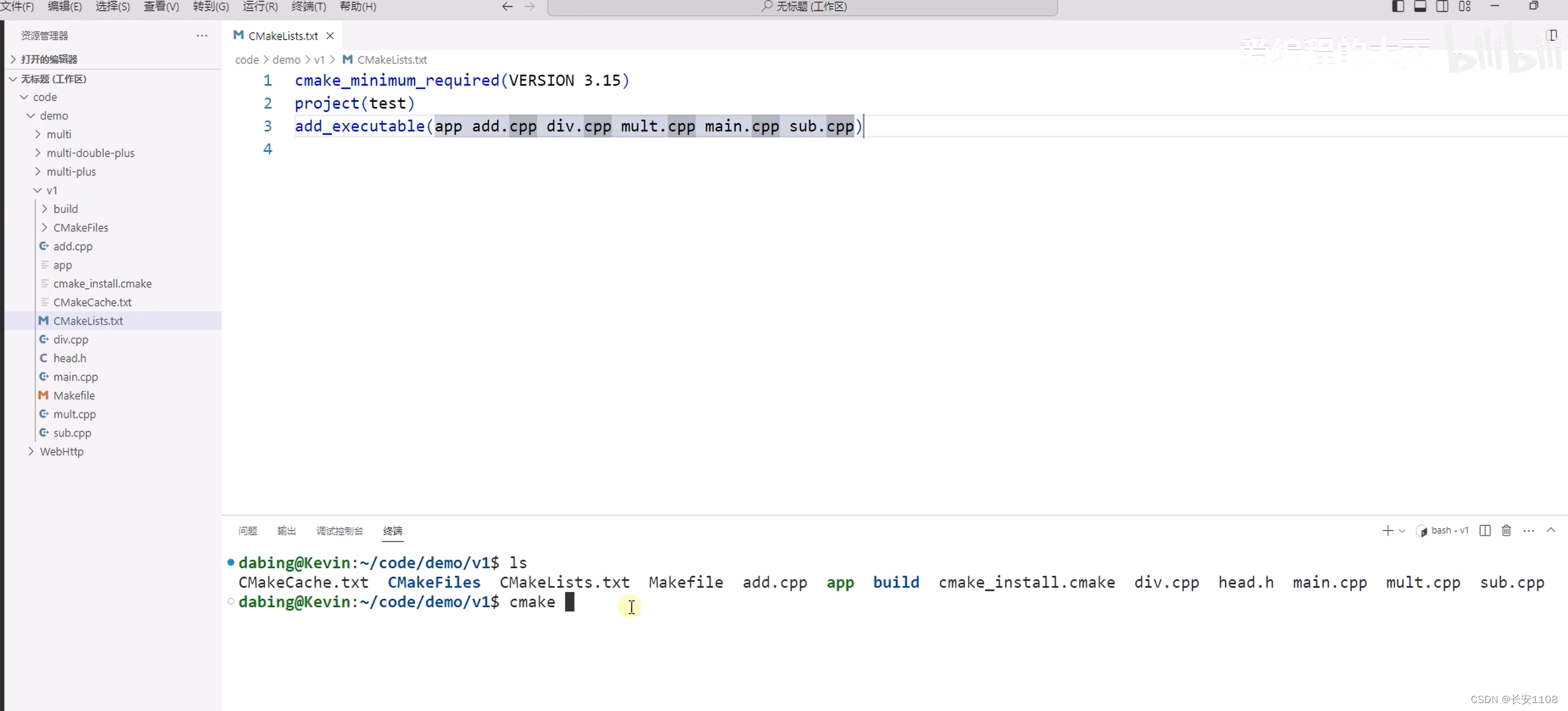Close the CMakeLists.txt editor tab
Image resolution: width=1568 pixels, height=711 pixels.
pos(330,36)
